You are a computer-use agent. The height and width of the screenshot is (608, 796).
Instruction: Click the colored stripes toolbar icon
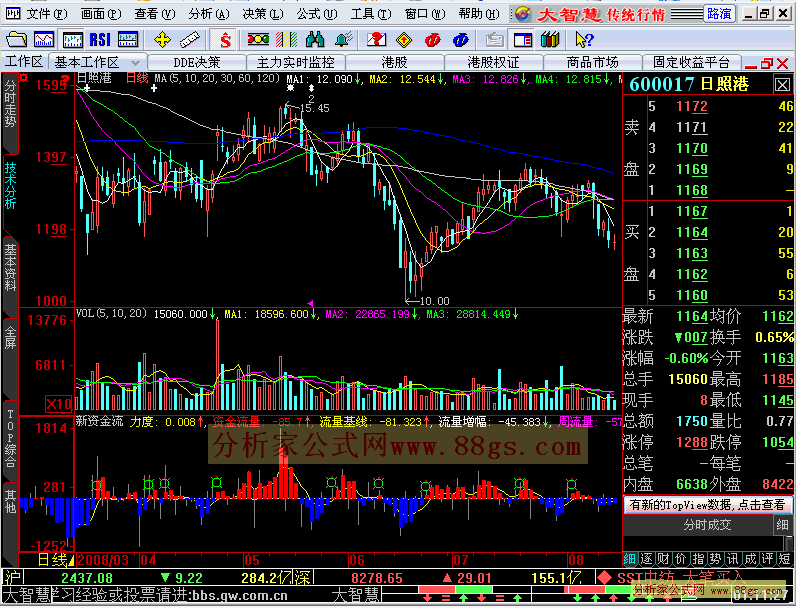(x=286, y=39)
